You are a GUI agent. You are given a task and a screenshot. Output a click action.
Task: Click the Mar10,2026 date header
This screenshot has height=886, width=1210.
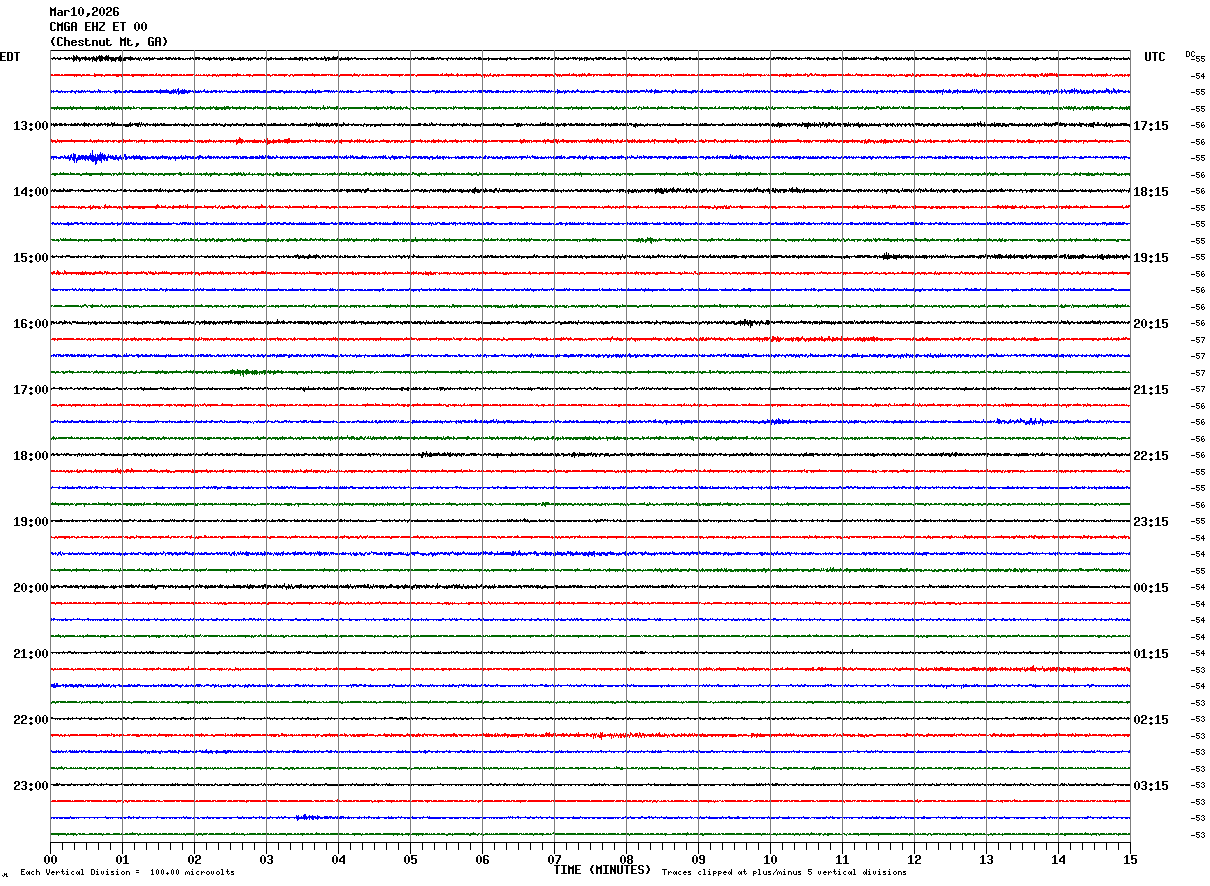point(84,12)
